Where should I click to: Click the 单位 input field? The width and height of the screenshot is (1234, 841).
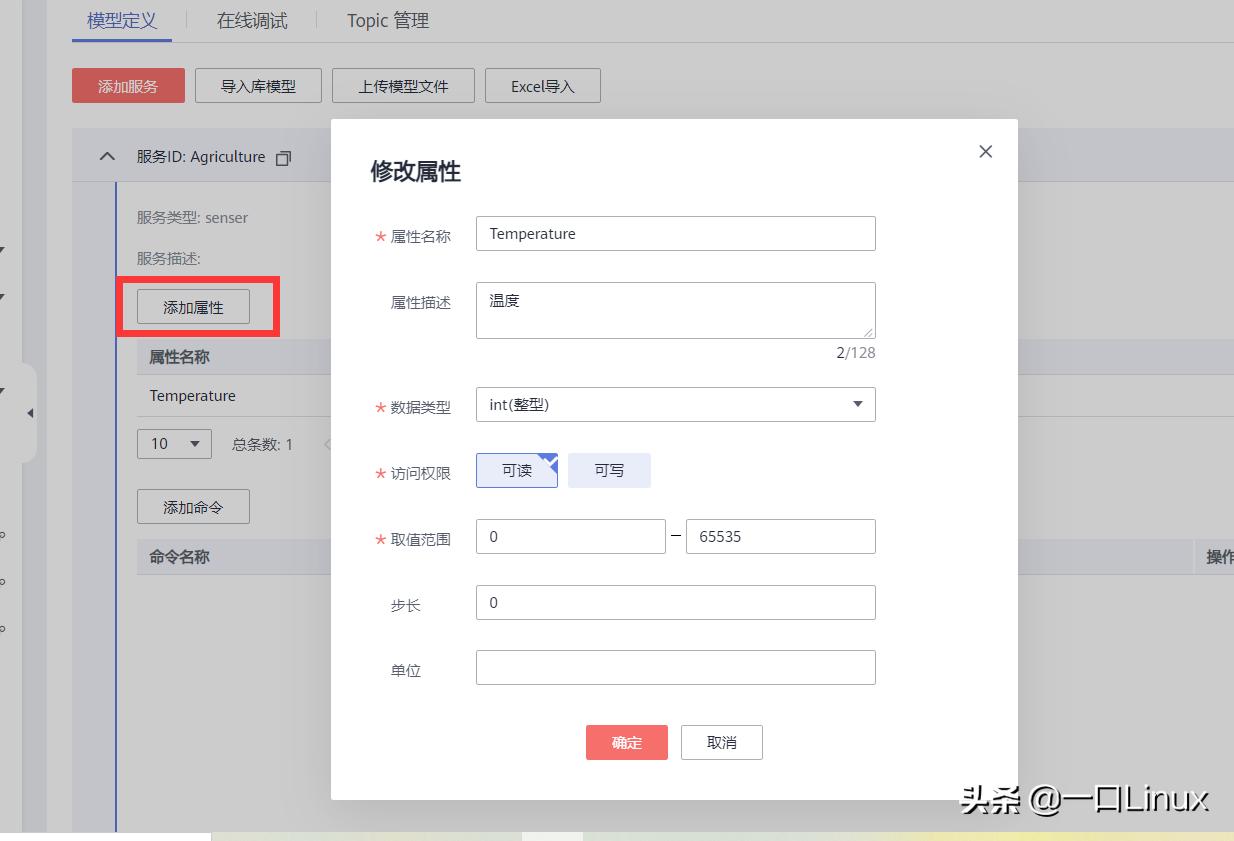click(675, 667)
